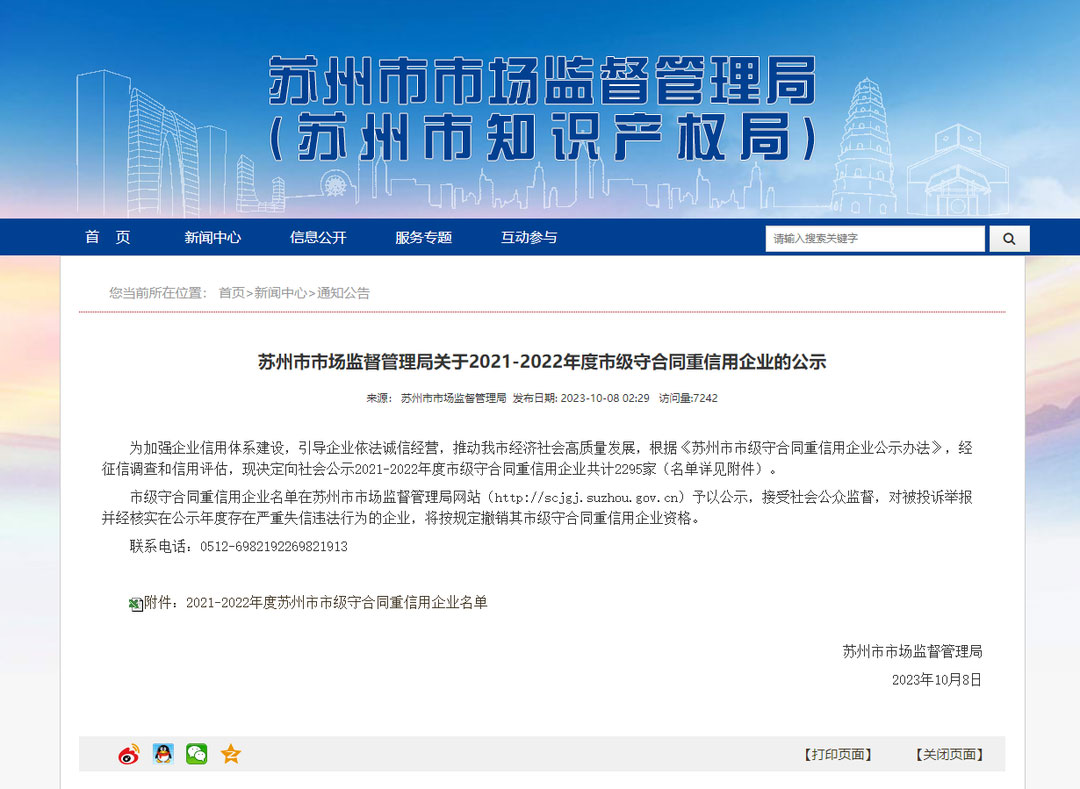Click 关闭页面 to close the page
This screenshot has height=789, width=1080.
pyautogui.click(x=949, y=754)
